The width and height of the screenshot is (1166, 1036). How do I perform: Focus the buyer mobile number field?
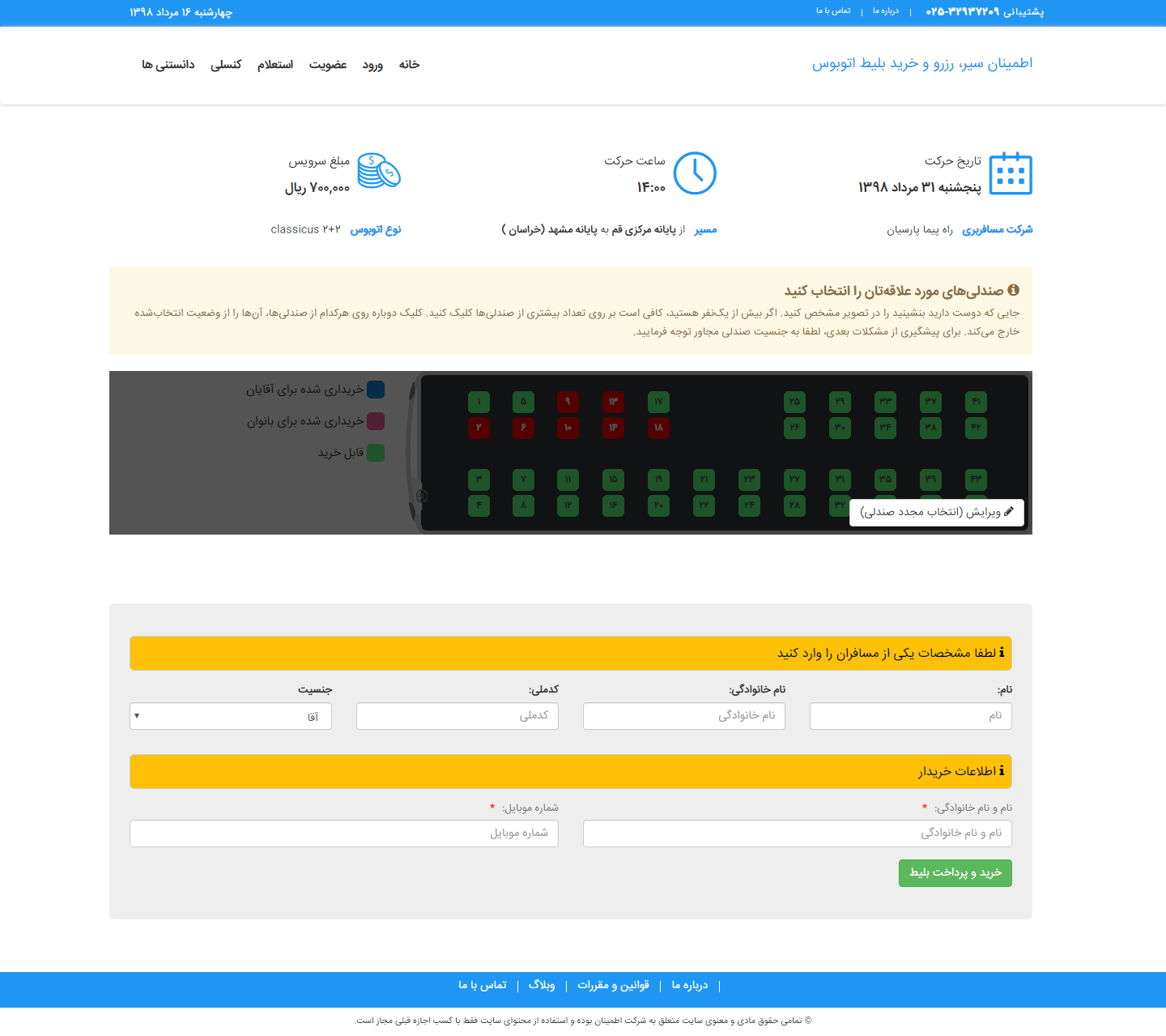(344, 833)
